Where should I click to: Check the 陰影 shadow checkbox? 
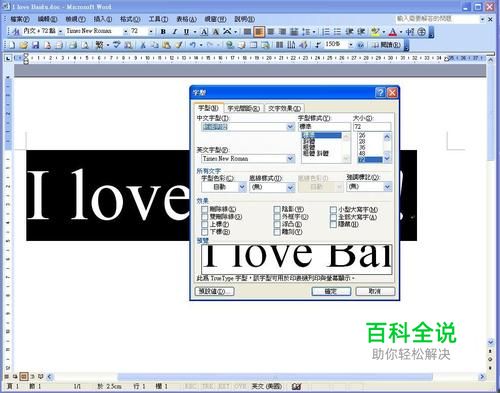click(x=277, y=209)
